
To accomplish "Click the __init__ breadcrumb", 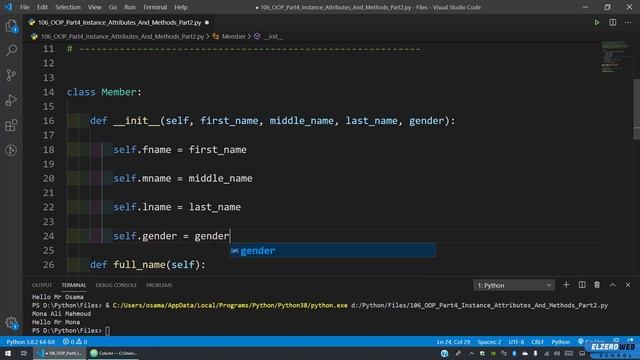I will [273, 36].
